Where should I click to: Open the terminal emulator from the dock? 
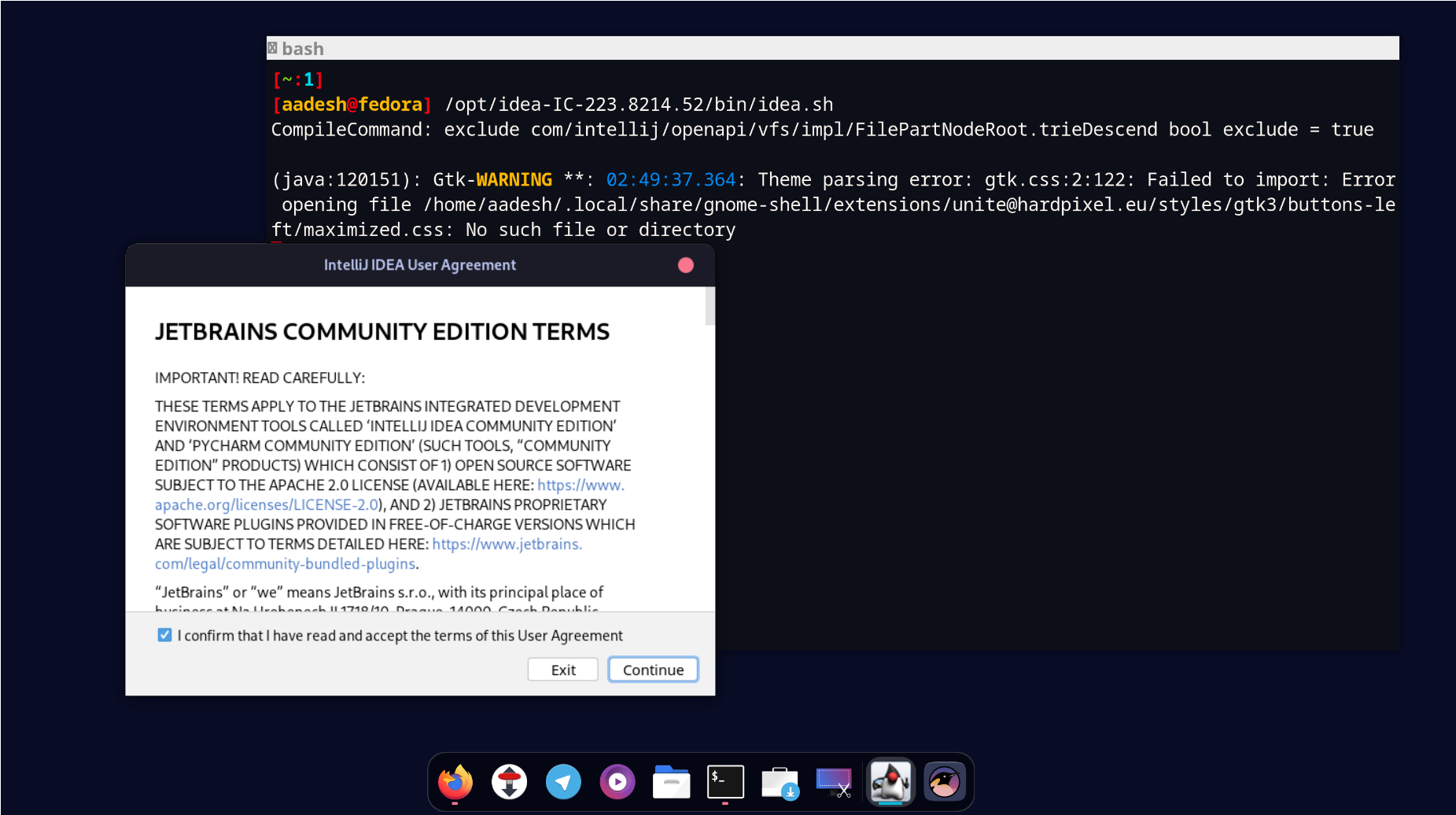click(724, 781)
